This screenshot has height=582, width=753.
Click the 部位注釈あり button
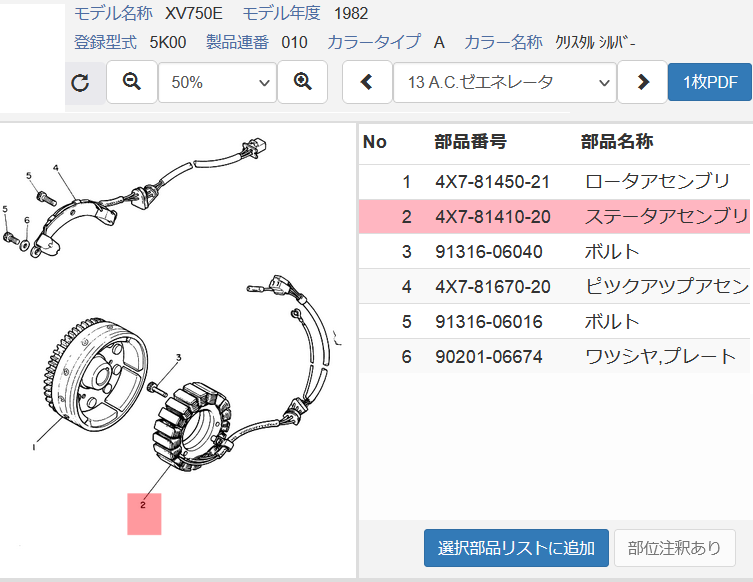[675, 548]
